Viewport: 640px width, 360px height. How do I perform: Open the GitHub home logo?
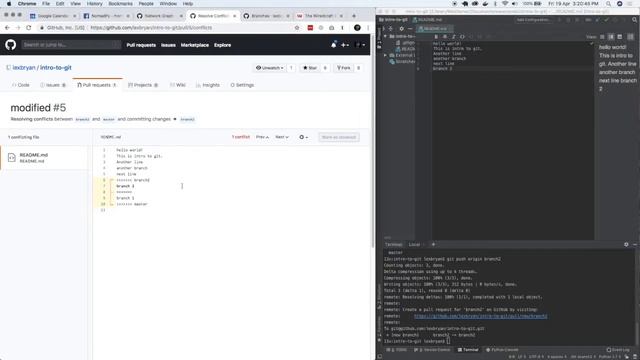[11, 44]
